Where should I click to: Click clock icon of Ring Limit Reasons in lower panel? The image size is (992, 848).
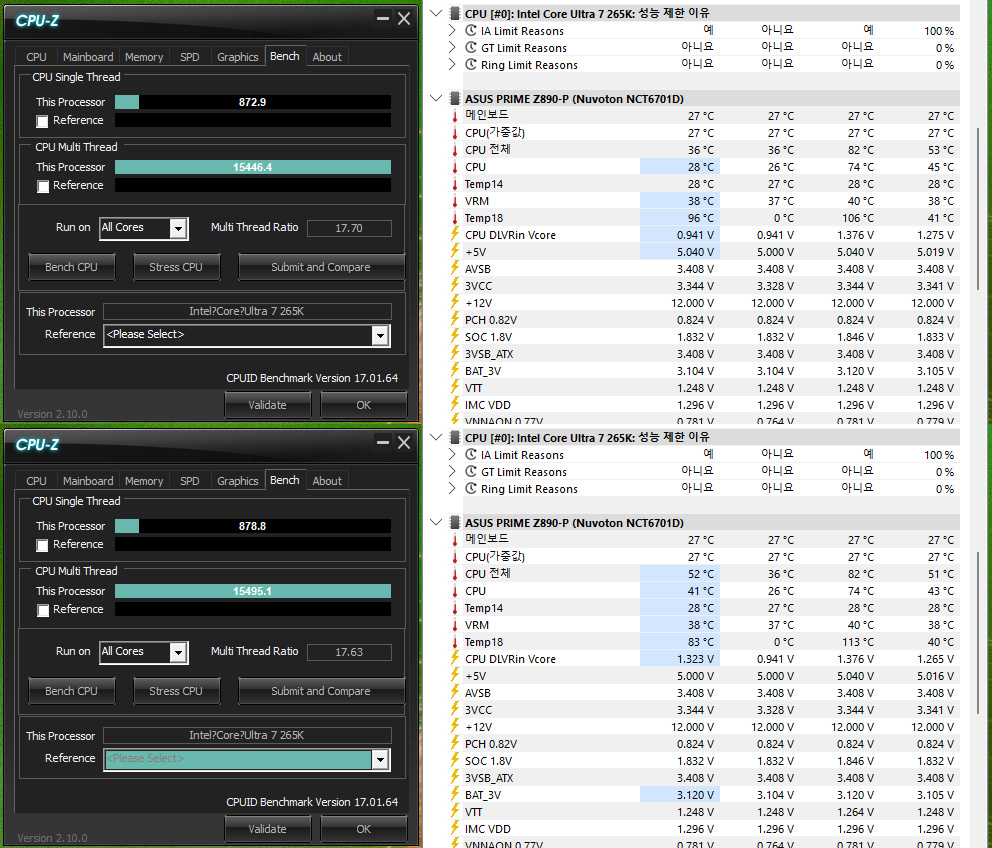(x=471, y=489)
